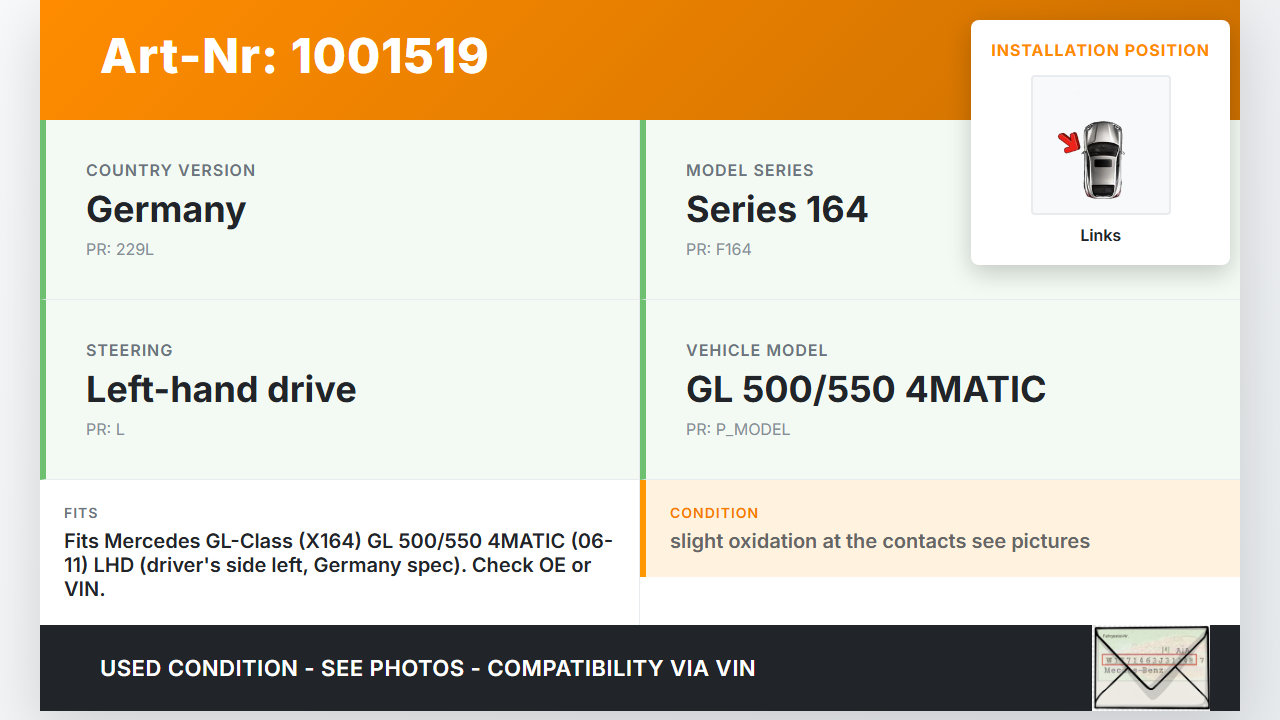
Task: Click the PR: L code
Action: (105, 429)
